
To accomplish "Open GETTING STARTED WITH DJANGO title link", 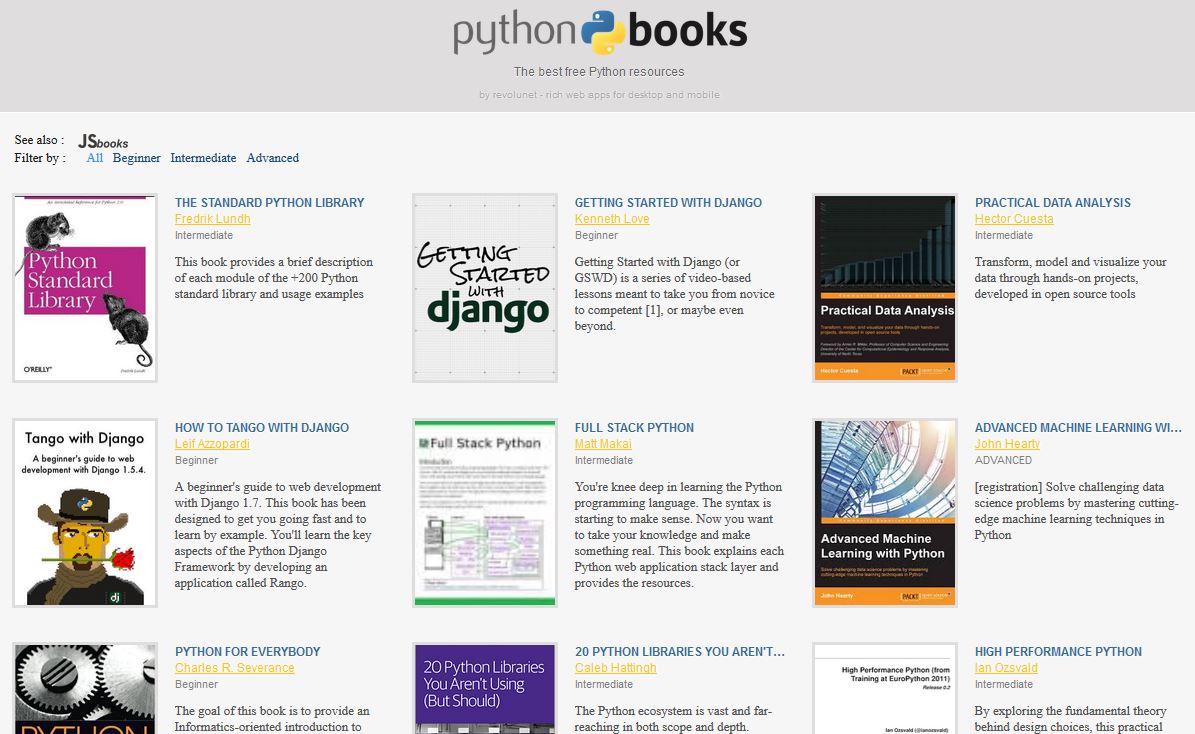I will 668,203.
